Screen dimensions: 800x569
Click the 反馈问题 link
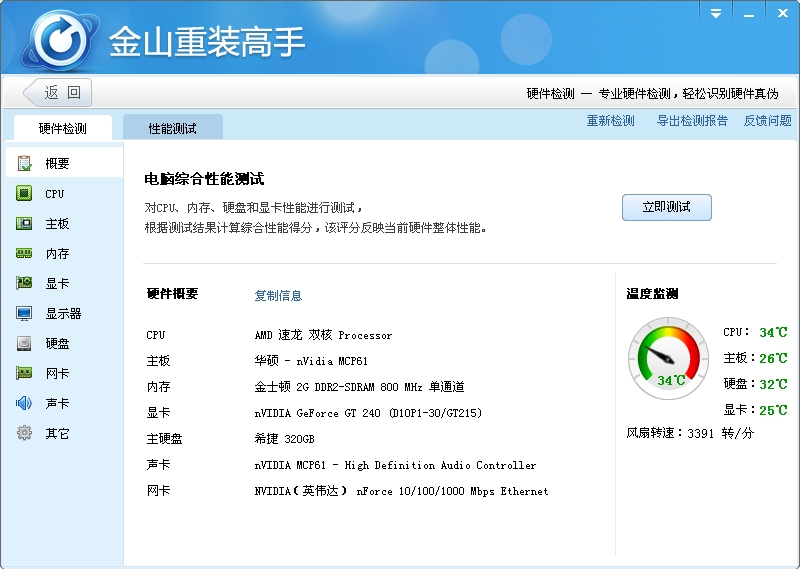[x=767, y=121]
